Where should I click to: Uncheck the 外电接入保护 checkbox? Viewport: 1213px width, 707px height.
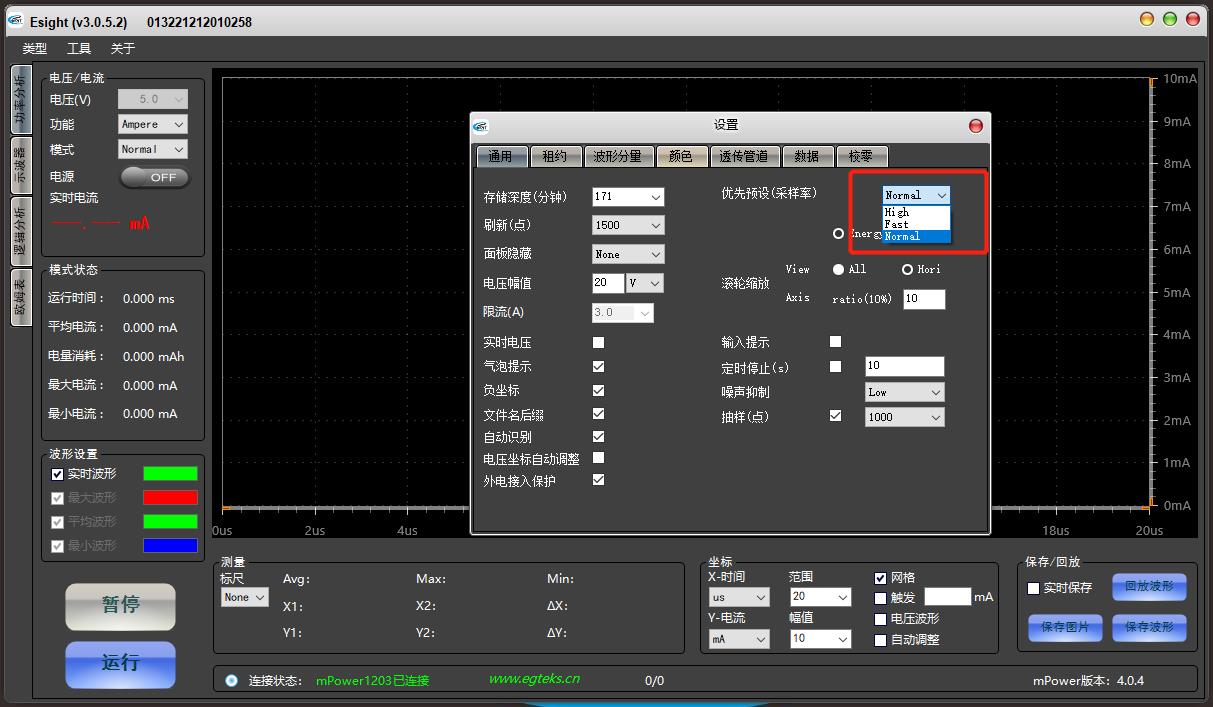pos(598,480)
